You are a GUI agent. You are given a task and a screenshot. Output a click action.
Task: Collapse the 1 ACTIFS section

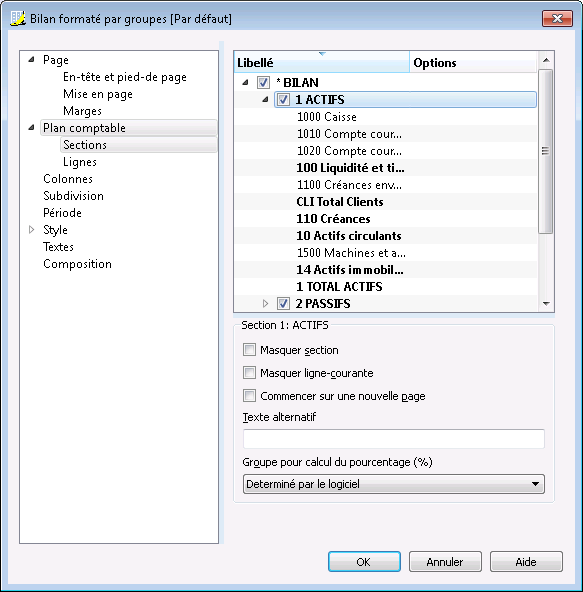click(x=265, y=100)
